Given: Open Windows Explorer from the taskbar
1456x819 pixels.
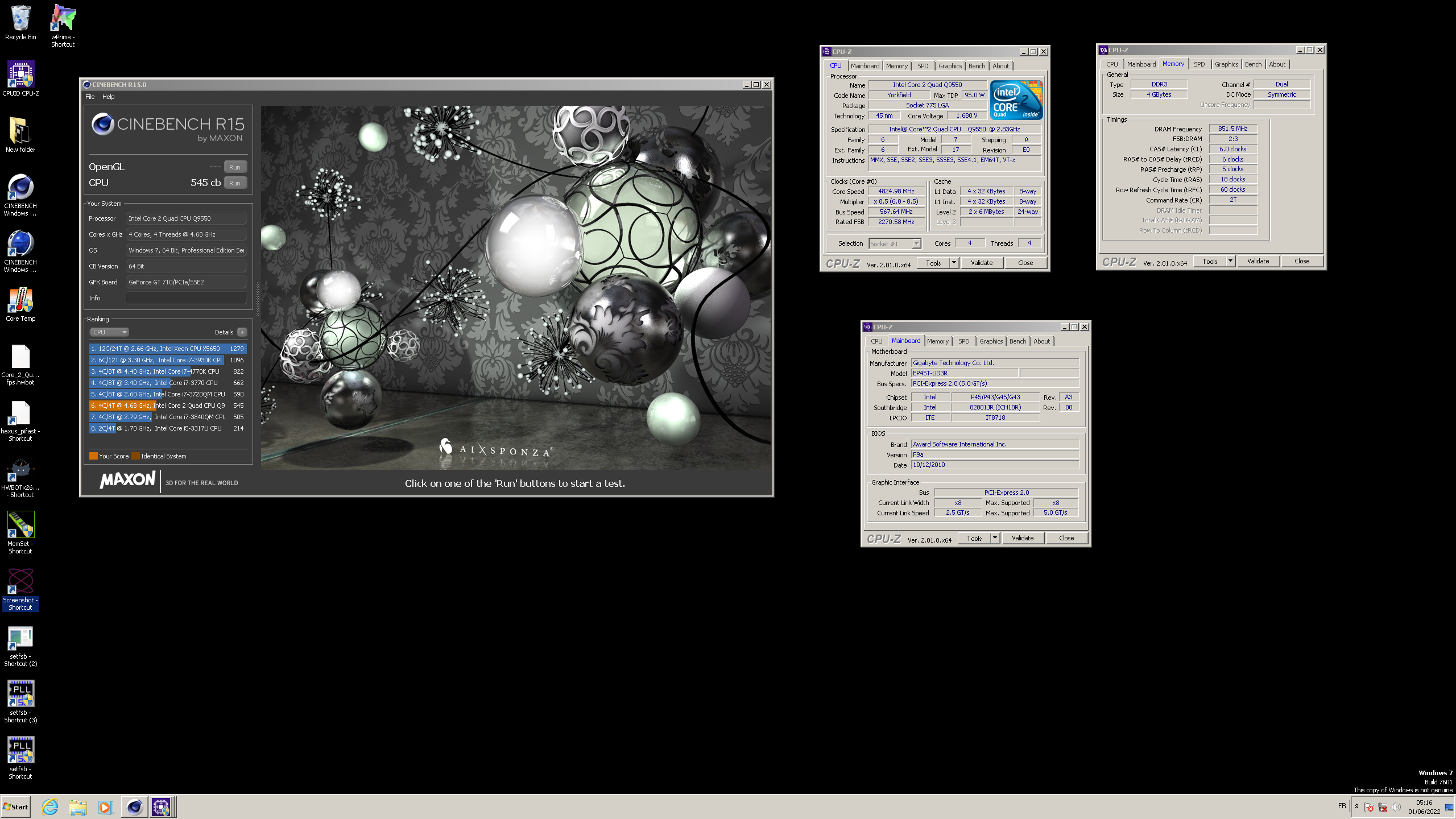Looking at the screenshot, I should 78,806.
